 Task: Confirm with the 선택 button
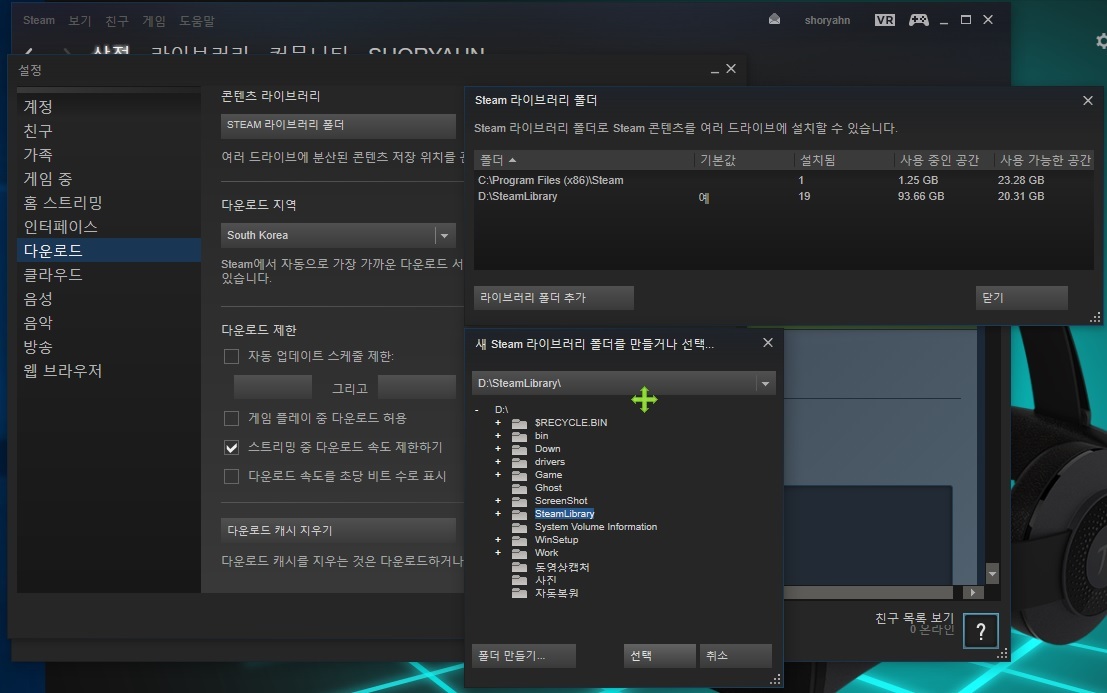coord(659,656)
